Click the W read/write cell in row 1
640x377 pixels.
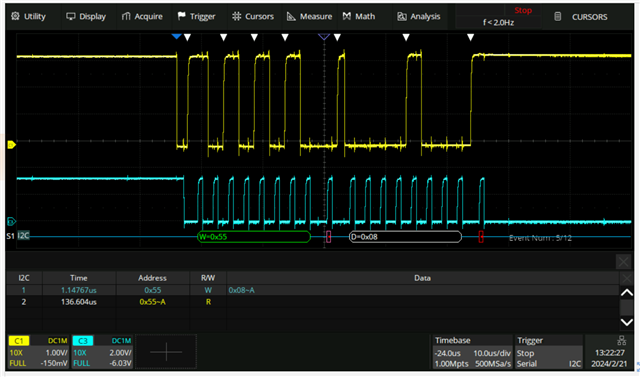208,290
